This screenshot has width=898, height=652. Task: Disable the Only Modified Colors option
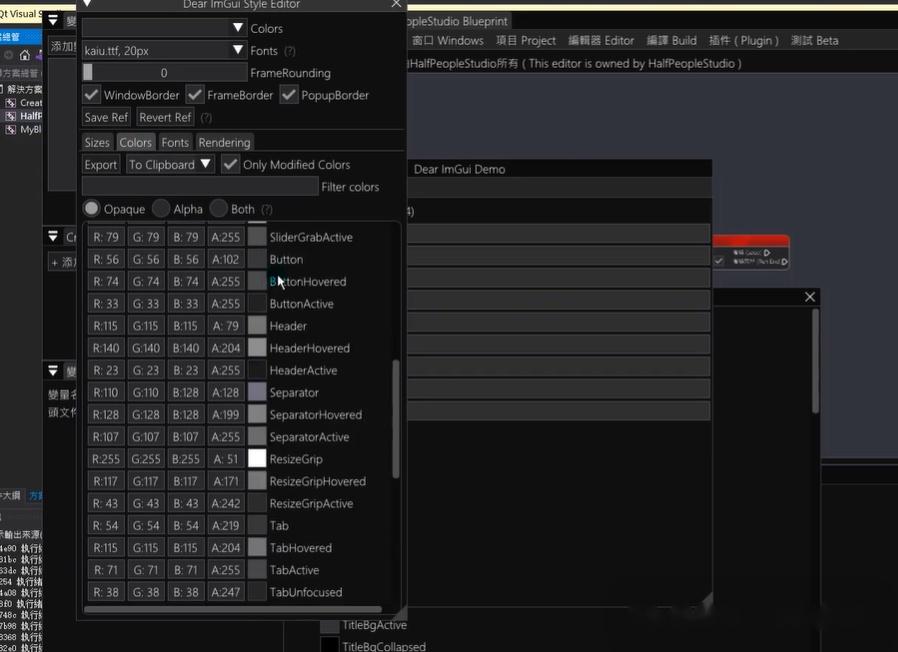coord(229,164)
